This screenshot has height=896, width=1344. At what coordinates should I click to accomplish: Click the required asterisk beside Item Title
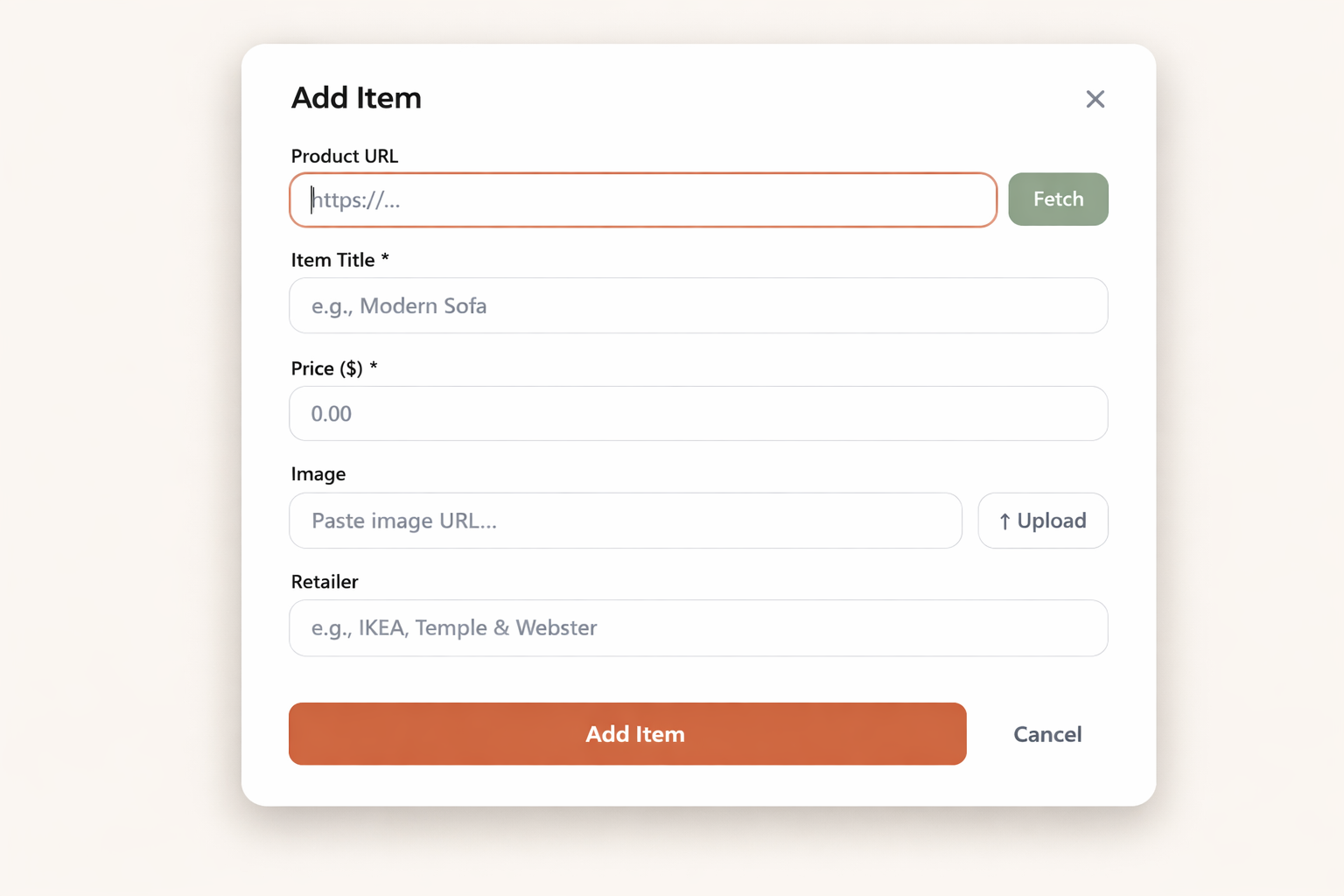(385, 259)
